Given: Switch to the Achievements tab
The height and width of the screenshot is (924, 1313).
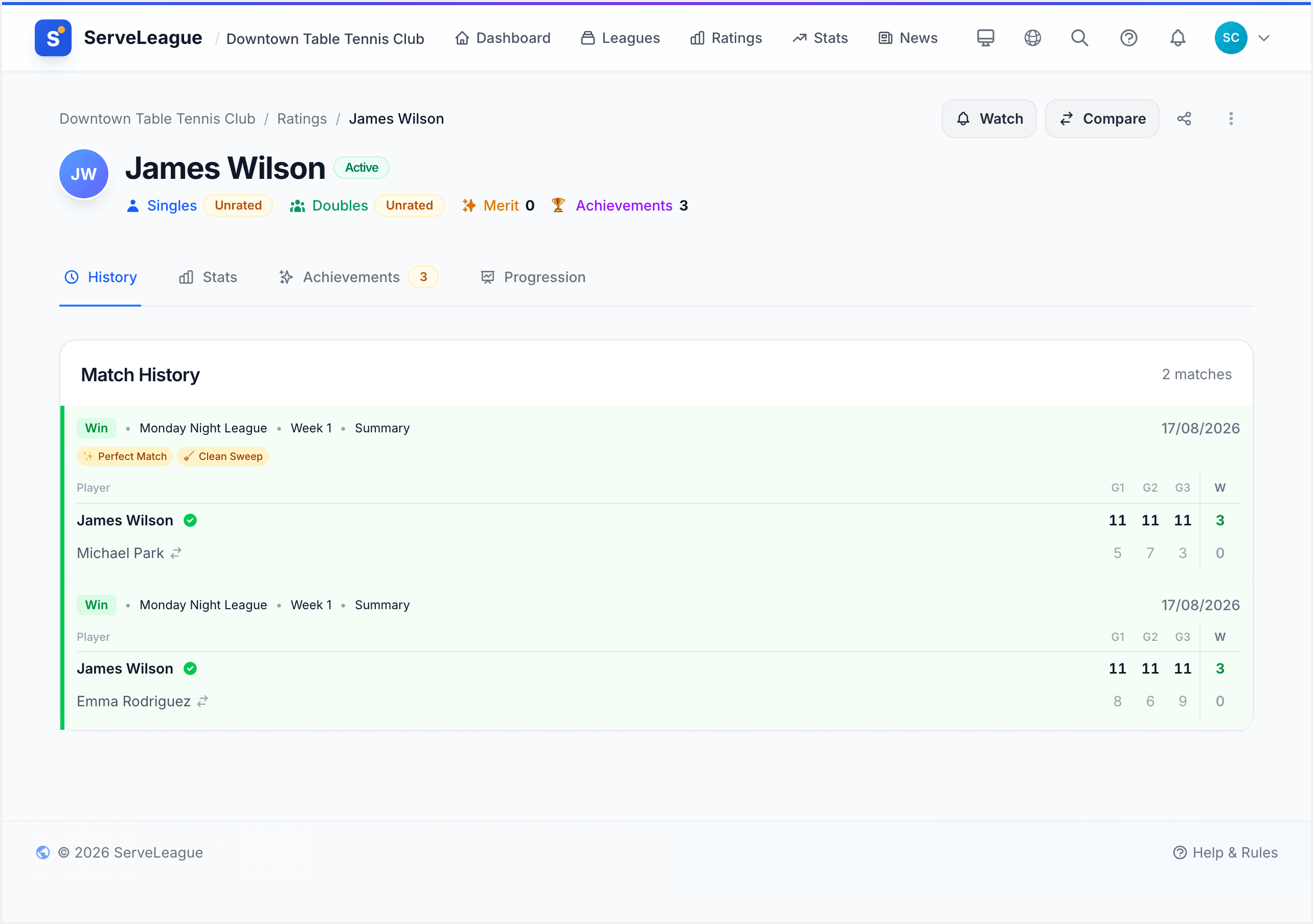Looking at the screenshot, I should click(358, 278).
